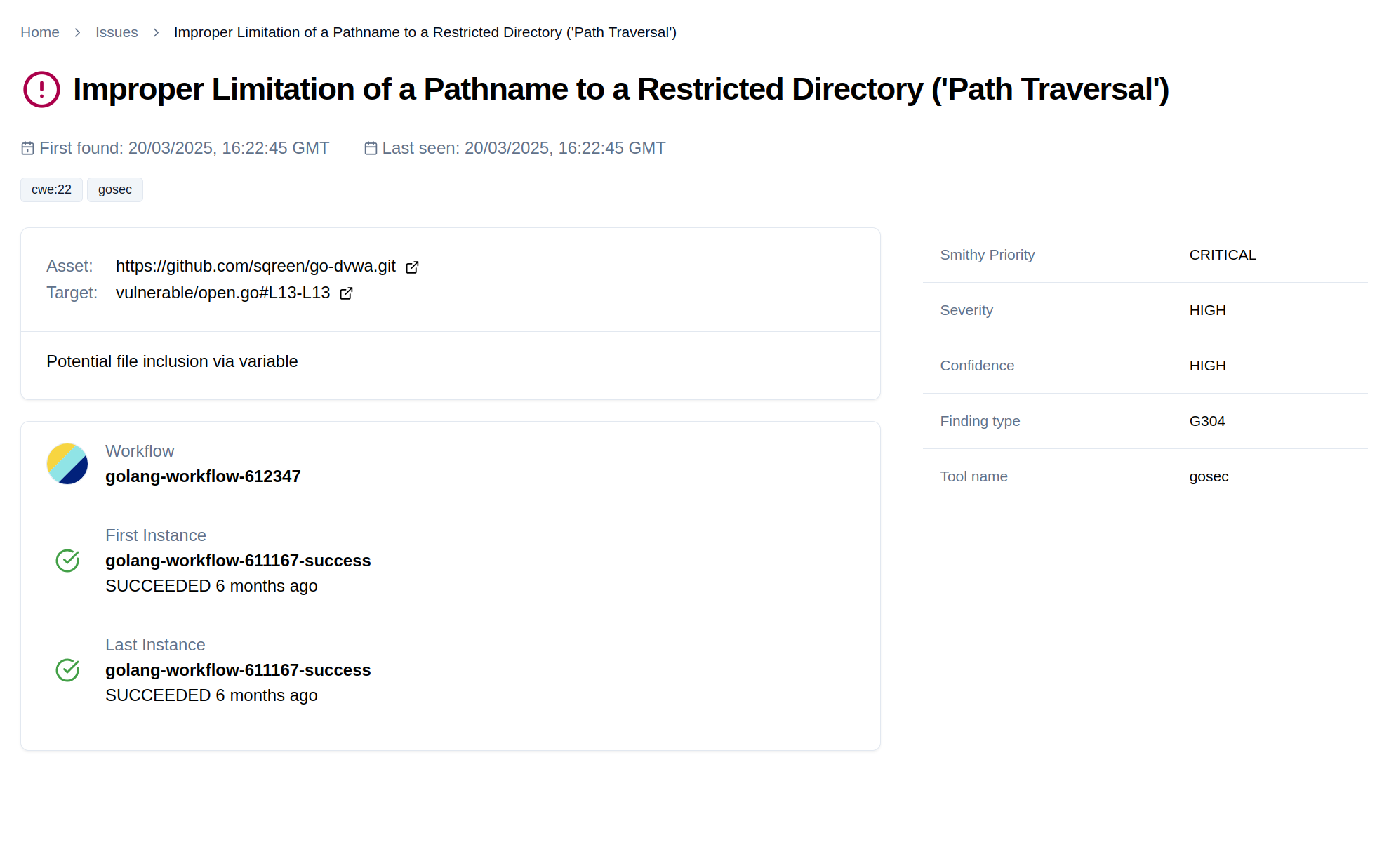Open the go-dvwa GitHub asset URL
The image size is (1396, 868).
coord(255,267)
